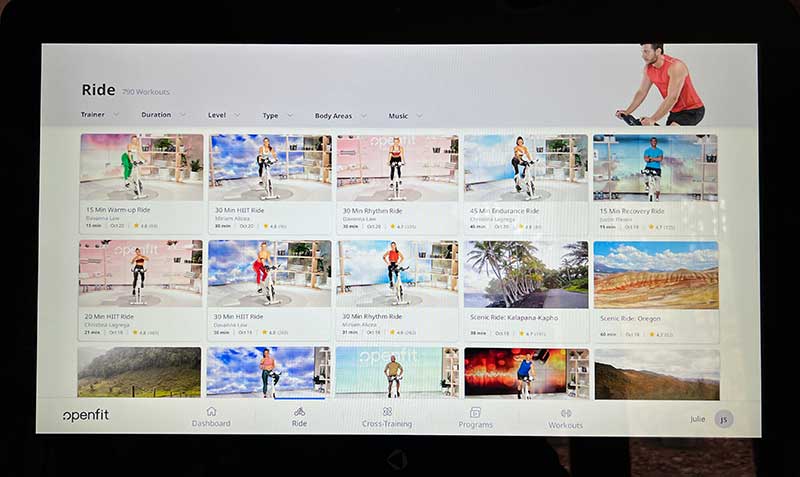Select the 20 Min HIIT Ride title
The height and width of the screenshot is (477, 800).
(109, 316)
